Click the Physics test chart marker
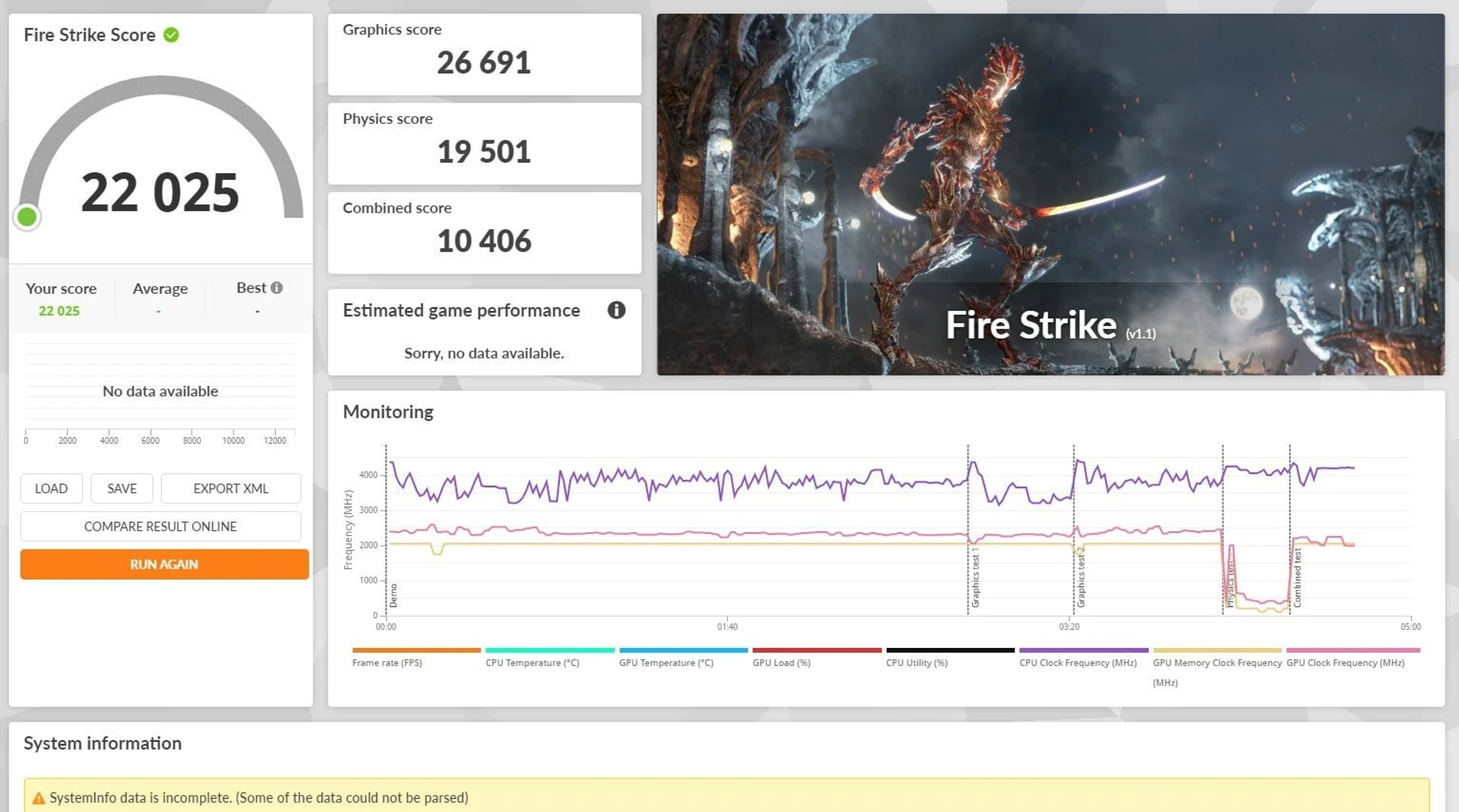 pos(1230,583)
